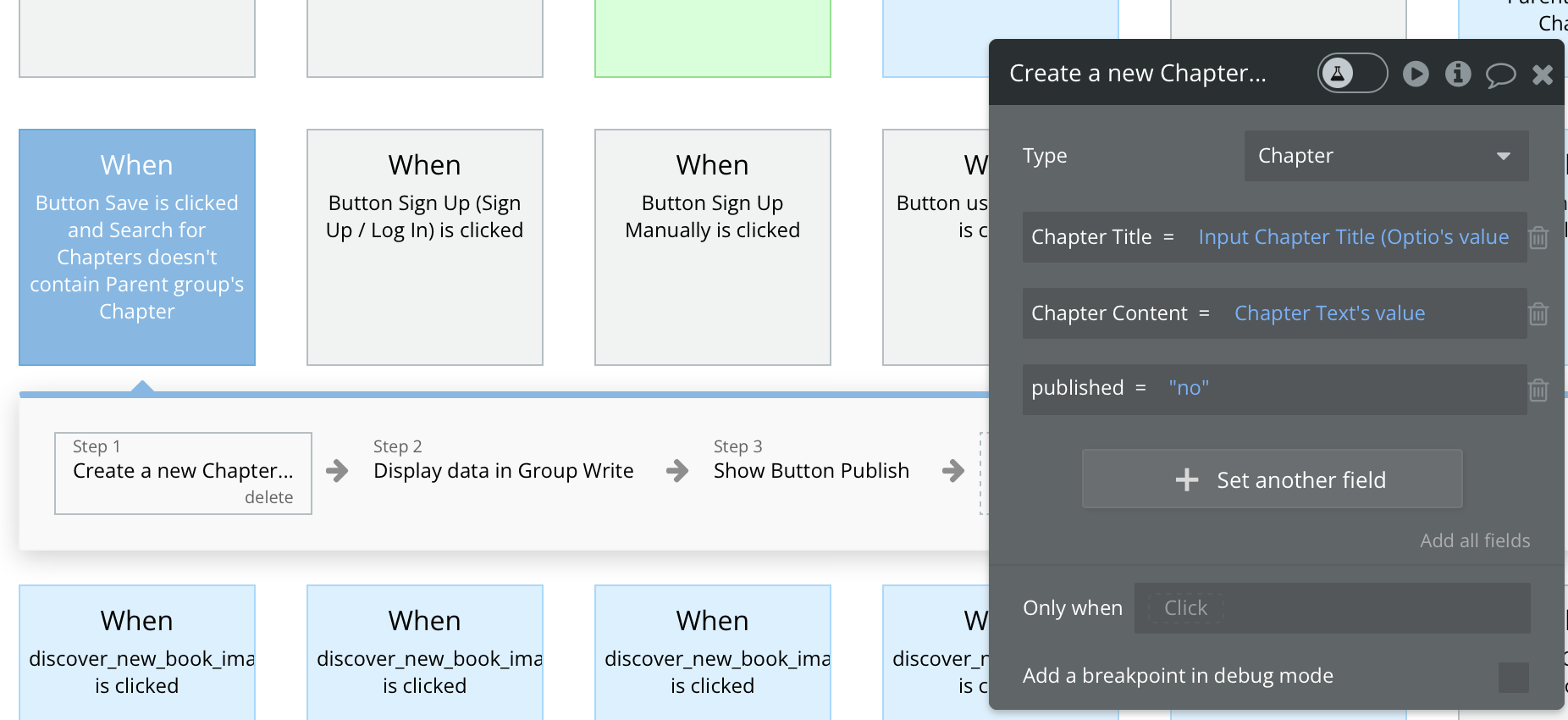Open the Type dropdown showing Chapter
Image resolution: width=1568 pixels, height=720 pixels.
1386,156
